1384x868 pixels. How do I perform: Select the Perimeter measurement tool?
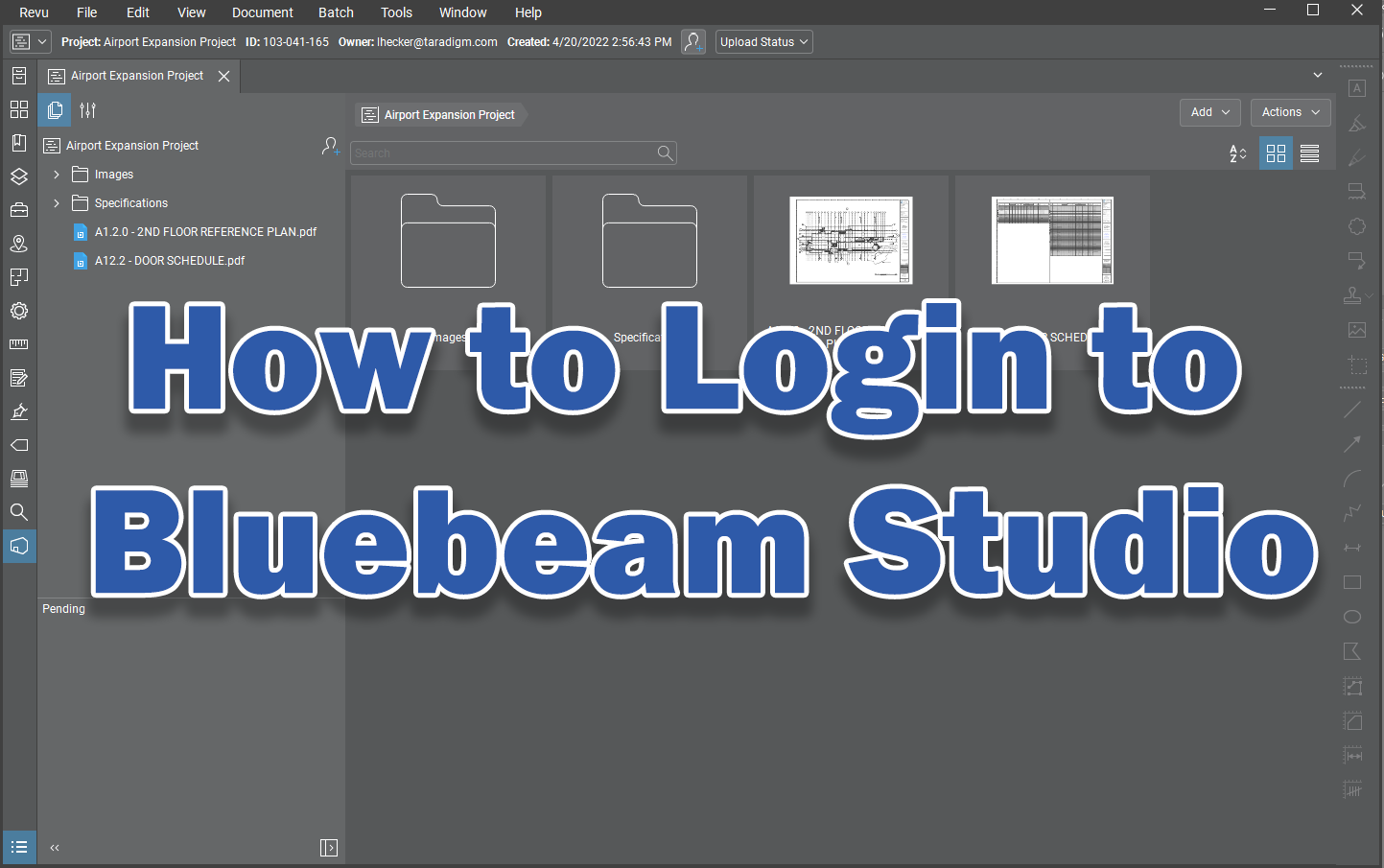click(1352, 686)
